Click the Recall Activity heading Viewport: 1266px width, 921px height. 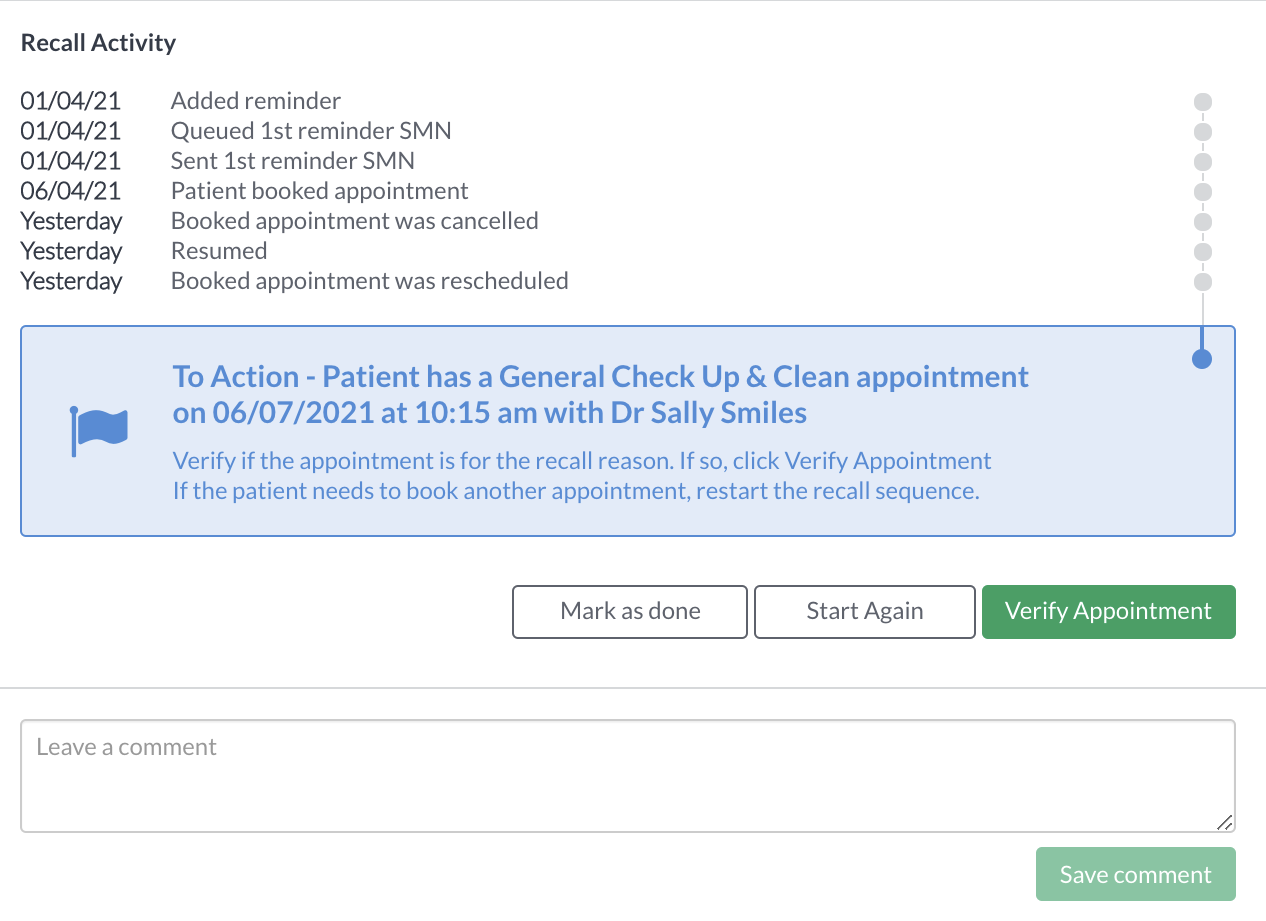click(98, 43)
